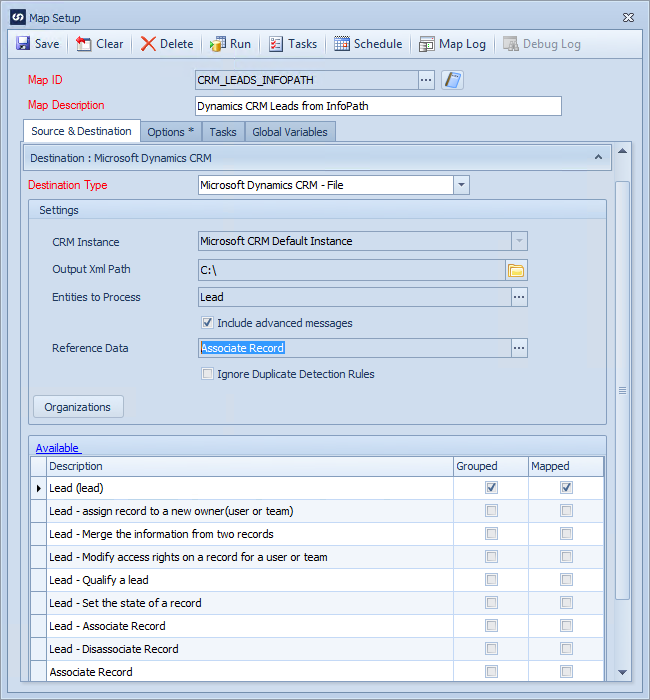Click scroll down arrow of main panel
Screen dimensions: 650x700
(x=622, y=672)
